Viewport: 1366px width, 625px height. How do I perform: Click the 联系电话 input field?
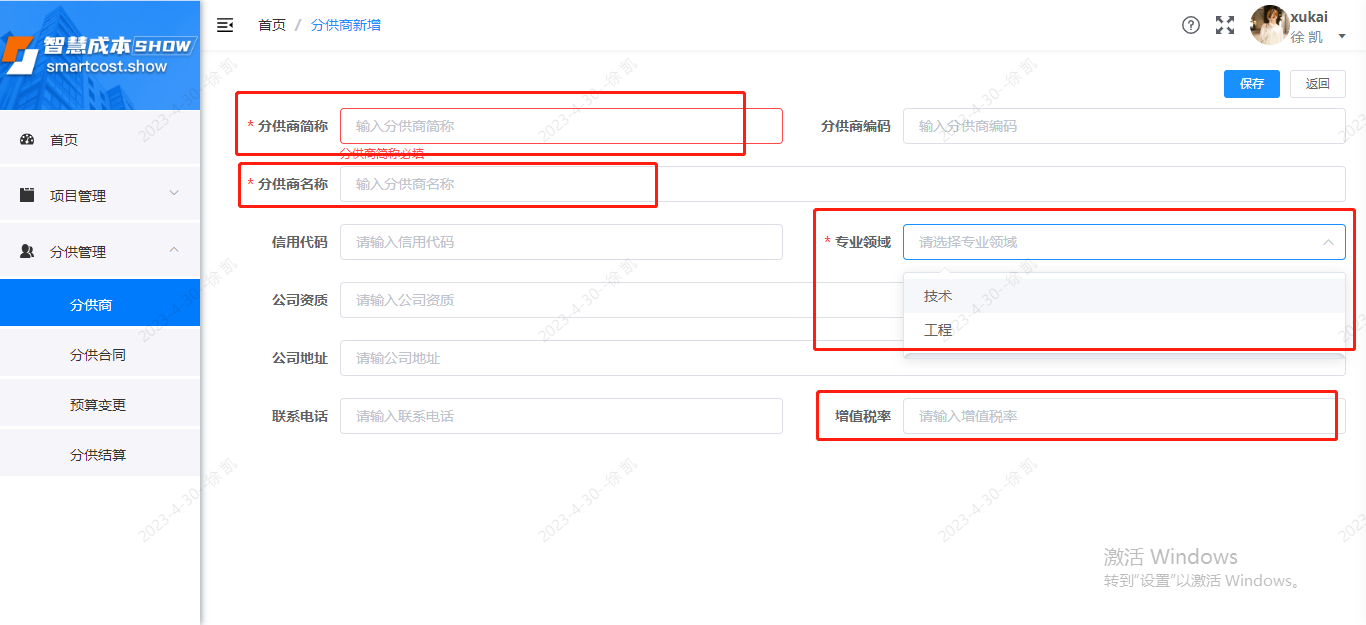561,416
